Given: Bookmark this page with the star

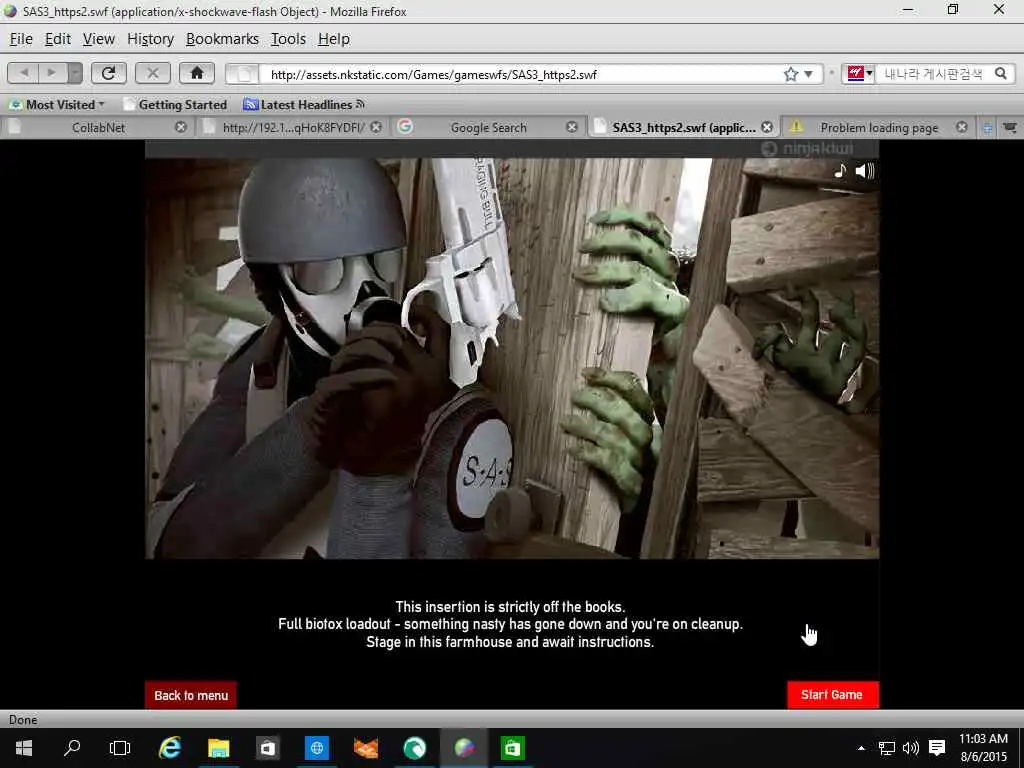Looking at the screenshot, I should coord(791,74).
